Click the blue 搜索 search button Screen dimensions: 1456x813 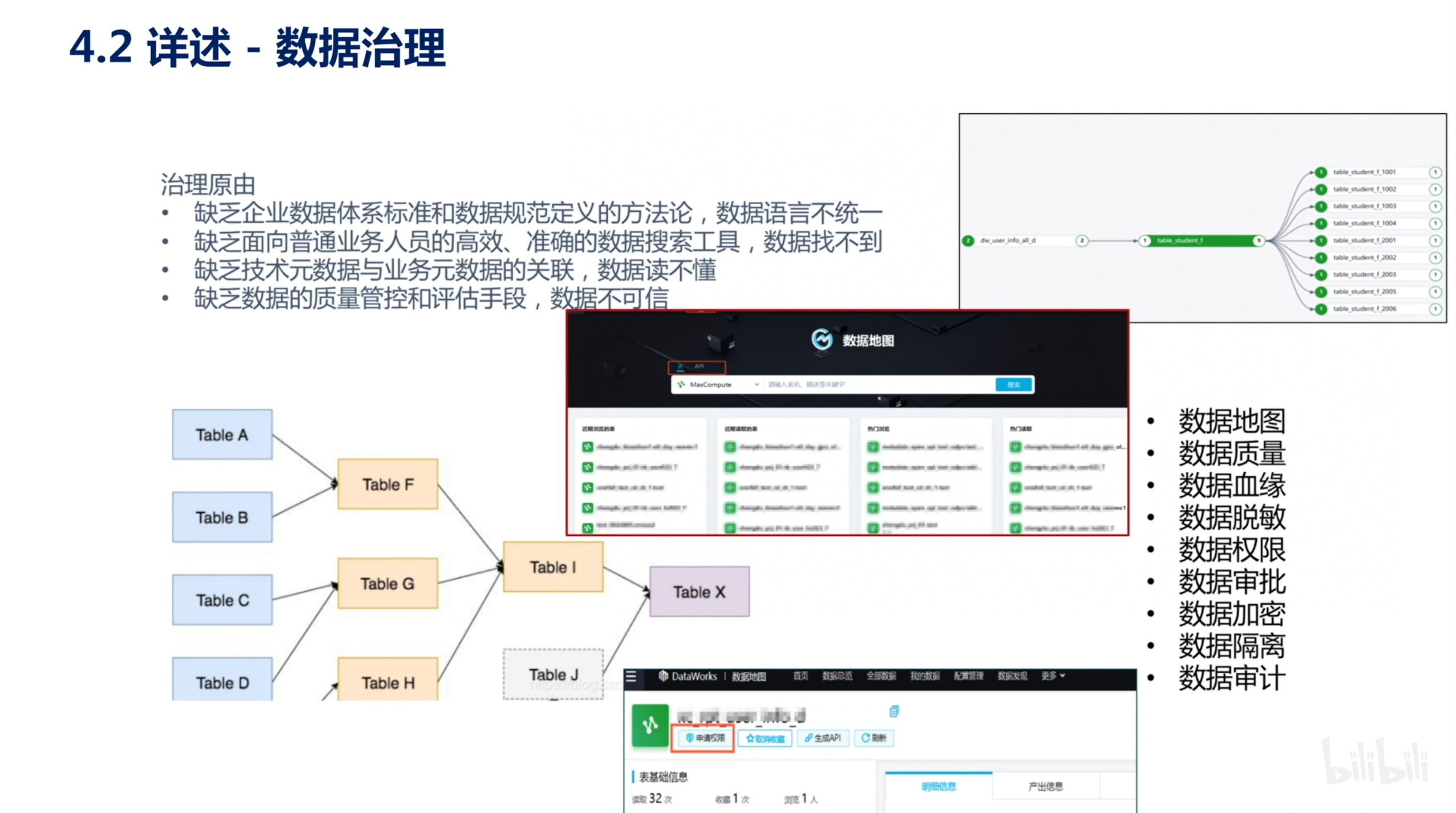1013,385
